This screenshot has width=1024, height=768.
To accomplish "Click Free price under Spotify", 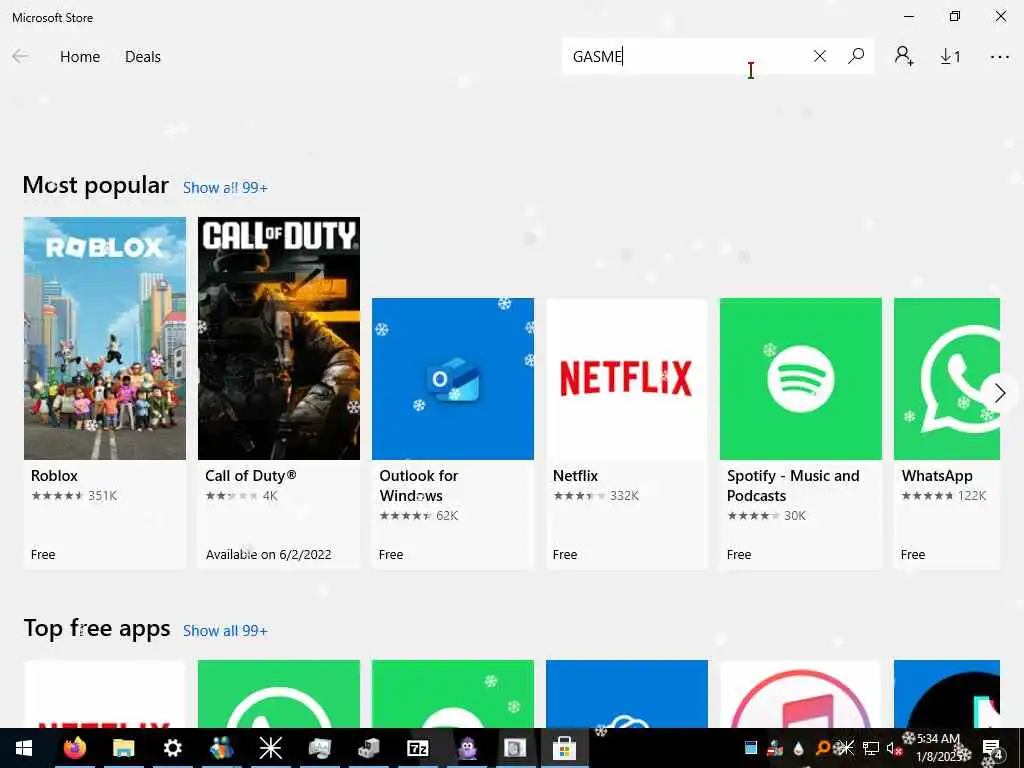I will [x=739, y=554].
